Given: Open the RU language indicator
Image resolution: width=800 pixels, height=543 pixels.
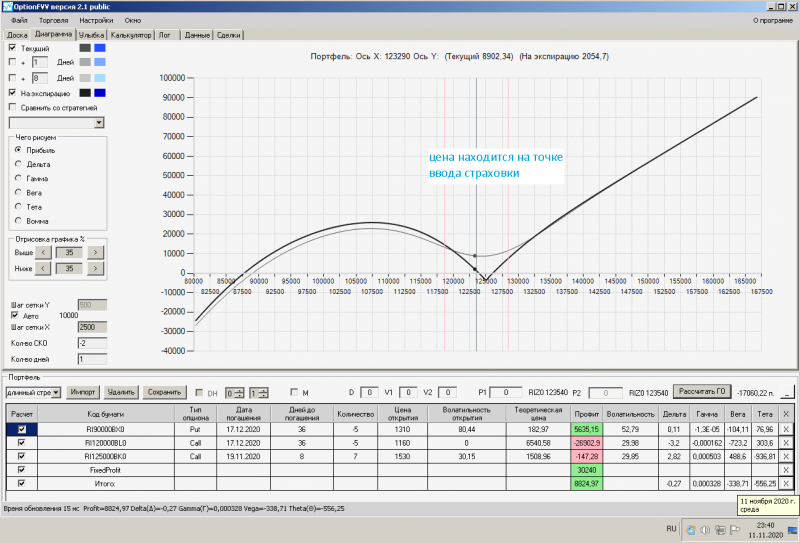Looking at the screenshot, I should (671, 529).
